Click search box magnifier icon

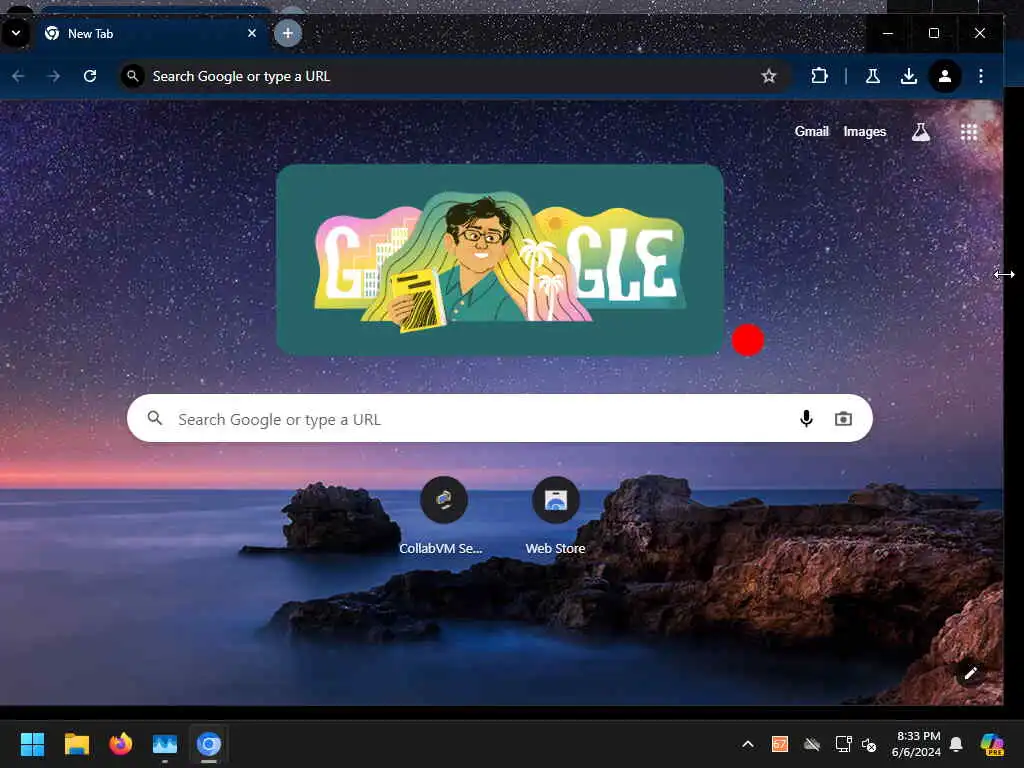coord(155,418)
